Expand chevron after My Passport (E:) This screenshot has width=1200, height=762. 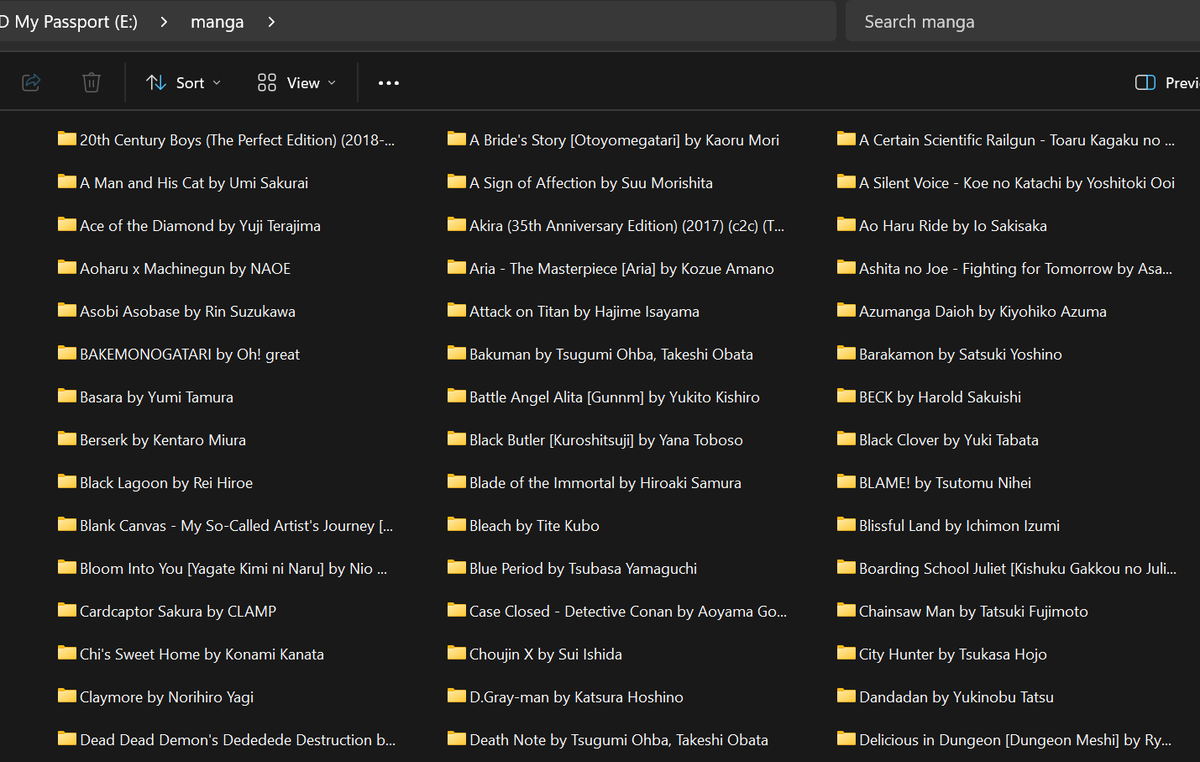(x=164, y=21)
